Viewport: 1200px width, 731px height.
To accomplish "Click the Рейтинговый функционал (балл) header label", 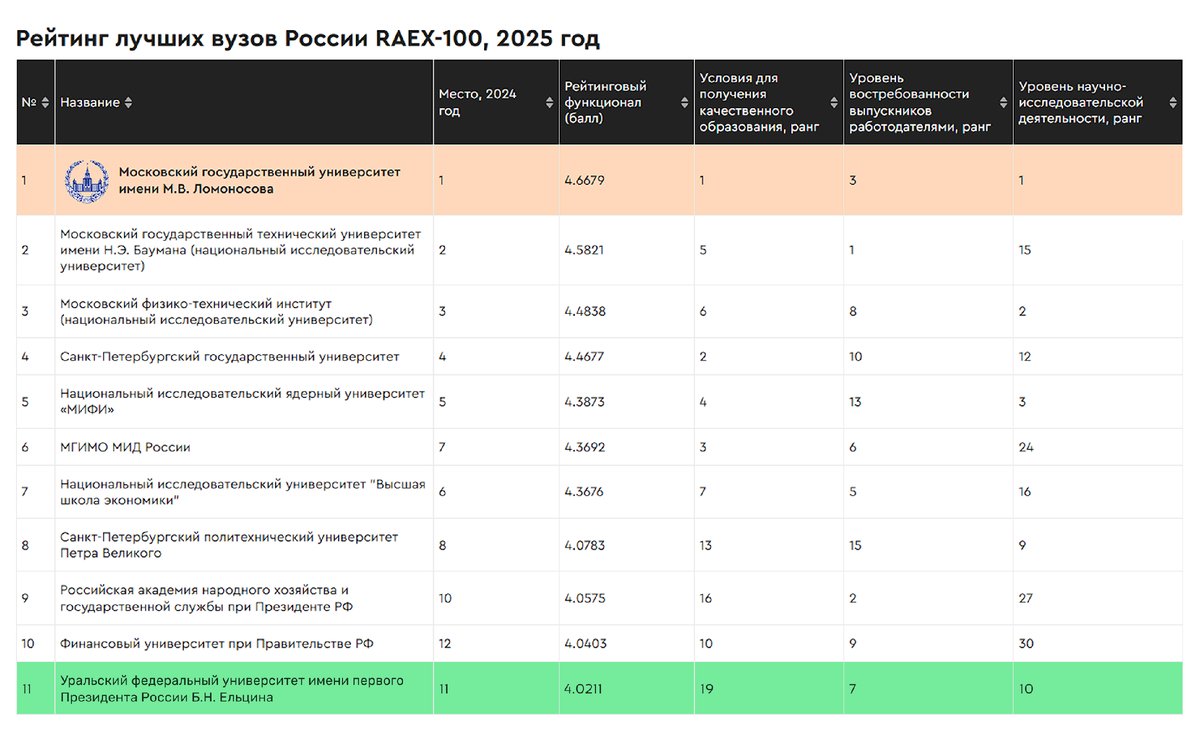I will (605, 102).
